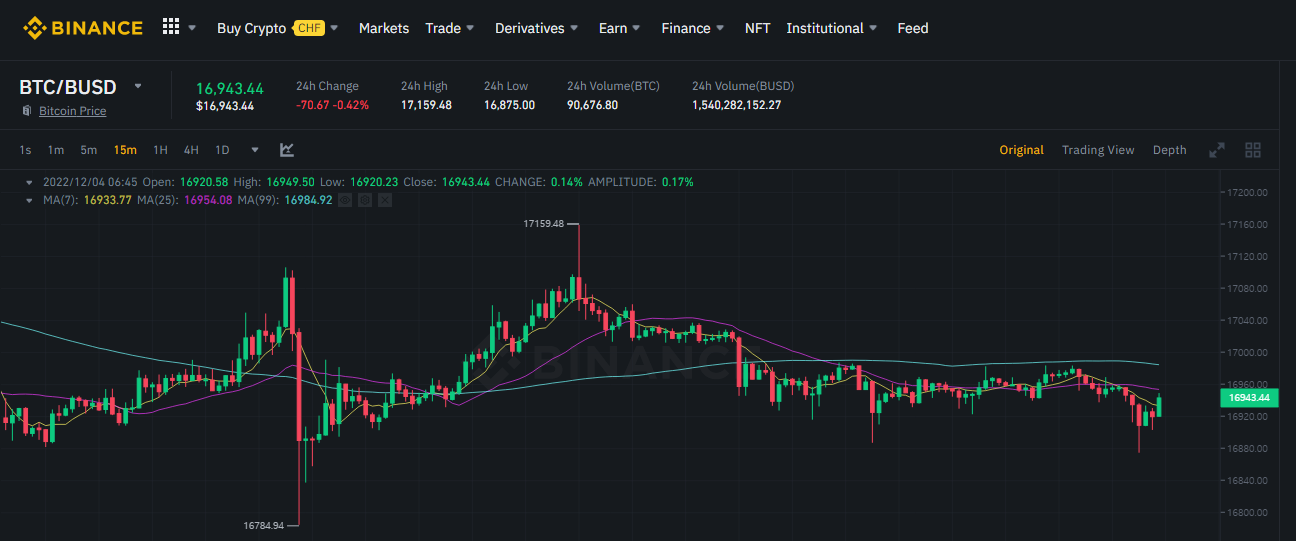
Task: Click the Binance logo
Action: [83, 28]
